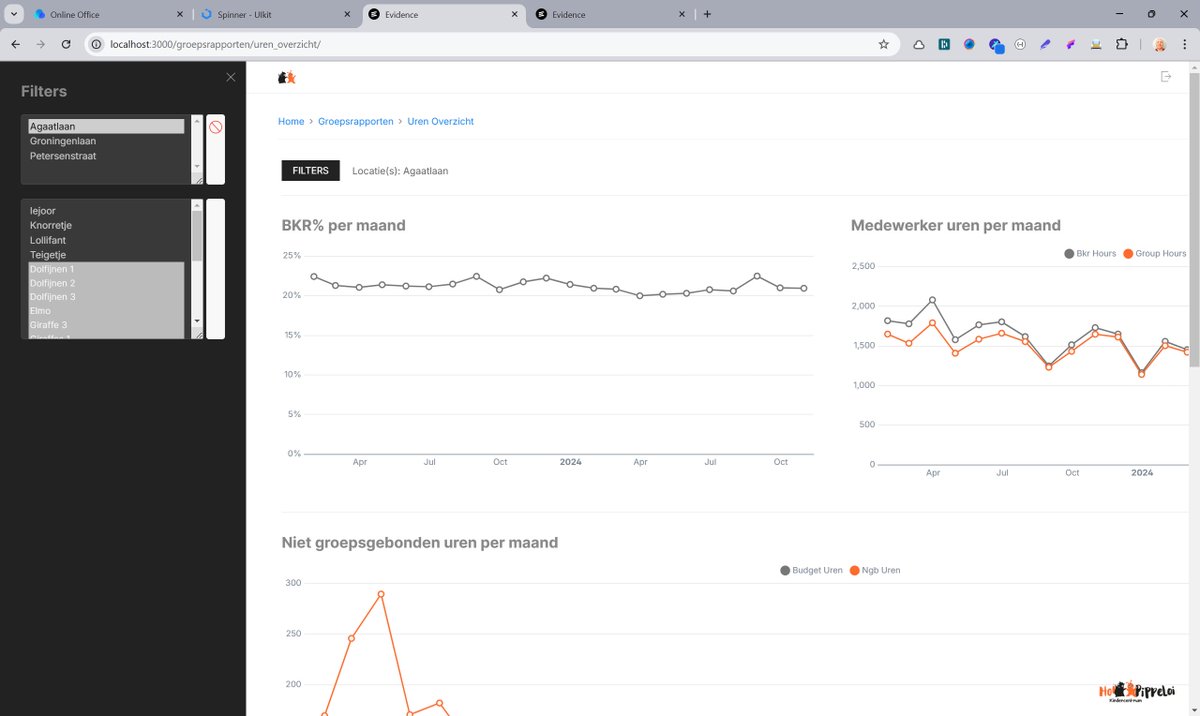This screenshot has height=716, width=1200.
Task: Close the Spinner - UIkit tab
Action: click(x=346, y=14)
